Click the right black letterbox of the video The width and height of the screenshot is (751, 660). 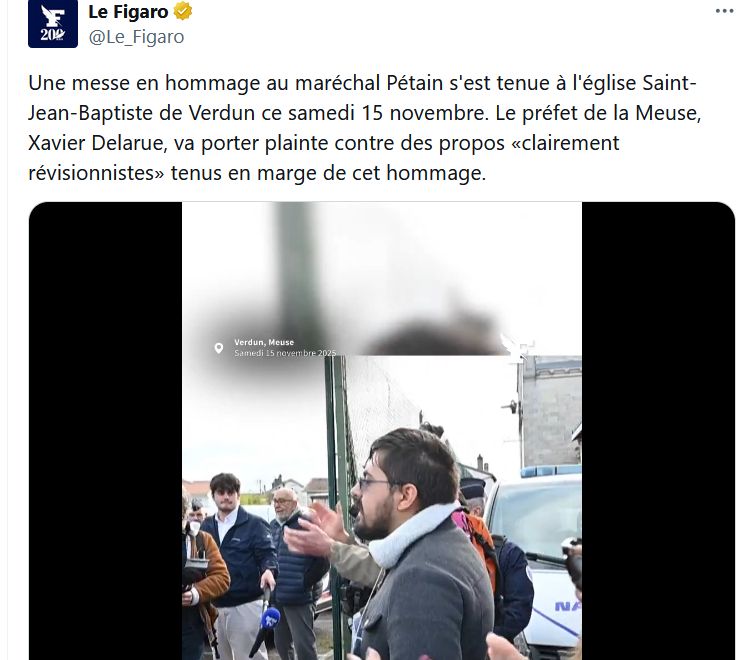tap(658, 431)
